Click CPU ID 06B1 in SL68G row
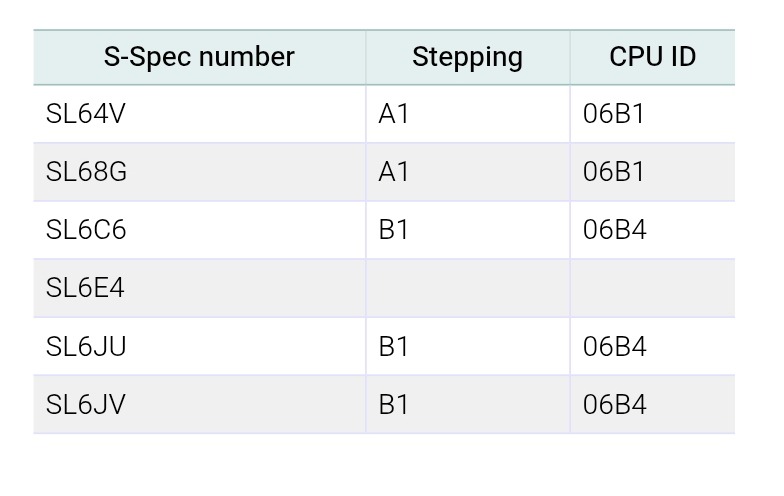This screenshot has width=784, height=496. pyautogui.click(x=614, y=172)
